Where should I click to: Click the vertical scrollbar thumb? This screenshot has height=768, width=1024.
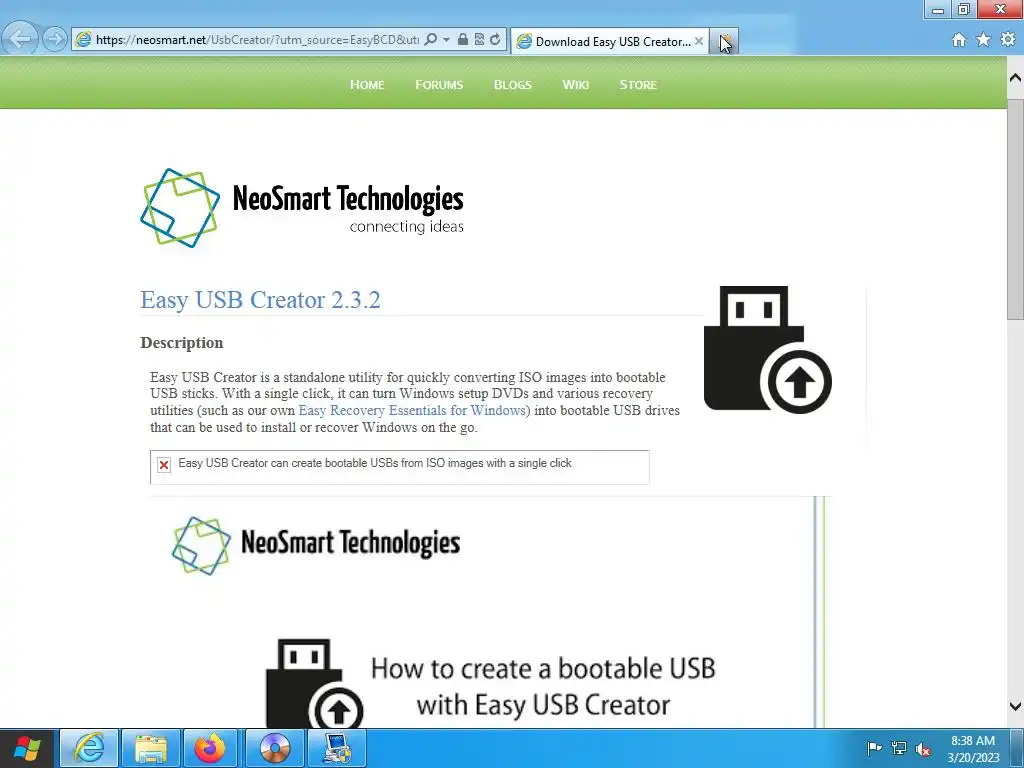click(x=1016, y=209)
